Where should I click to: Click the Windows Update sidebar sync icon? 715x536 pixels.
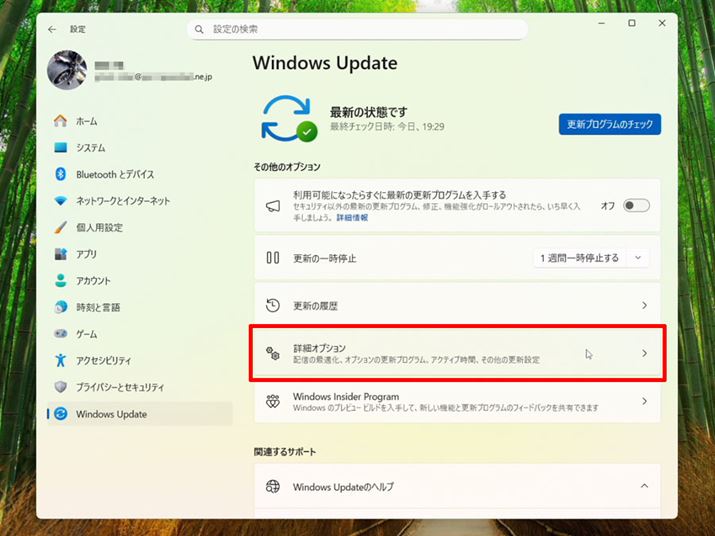pos(60,414)
